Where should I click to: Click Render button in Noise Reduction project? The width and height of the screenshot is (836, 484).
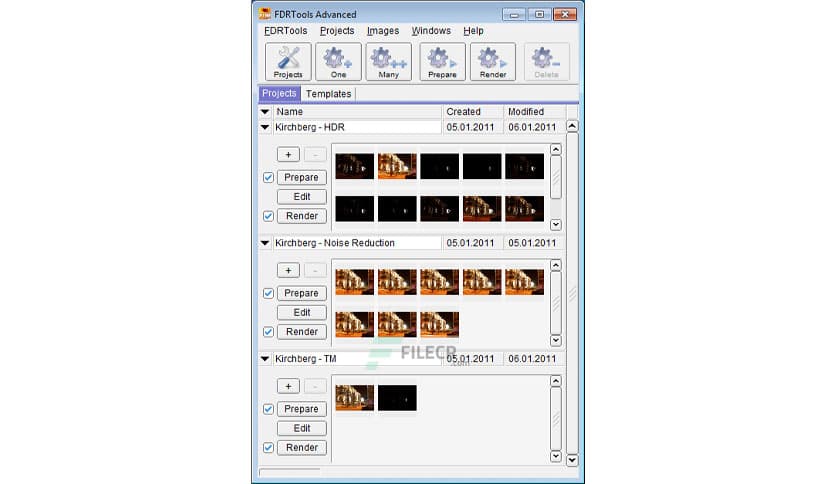click(x=301, y=332)
